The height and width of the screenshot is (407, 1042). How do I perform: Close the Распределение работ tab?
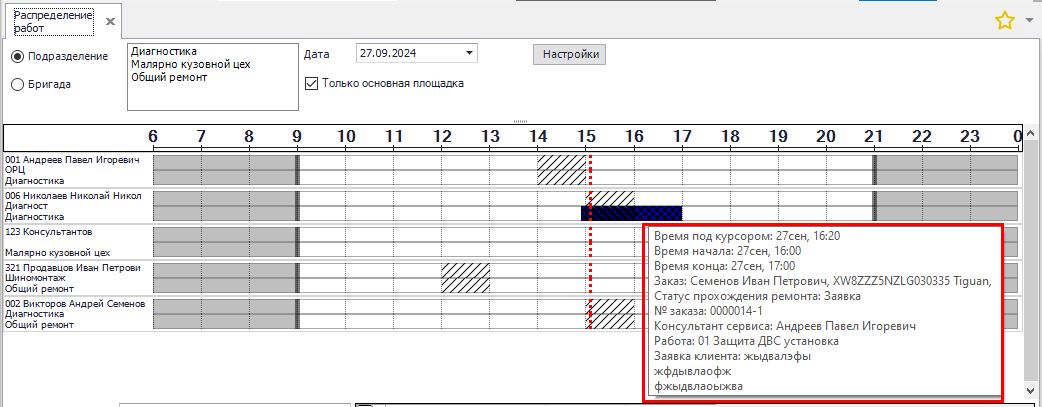tap(110, 21)
